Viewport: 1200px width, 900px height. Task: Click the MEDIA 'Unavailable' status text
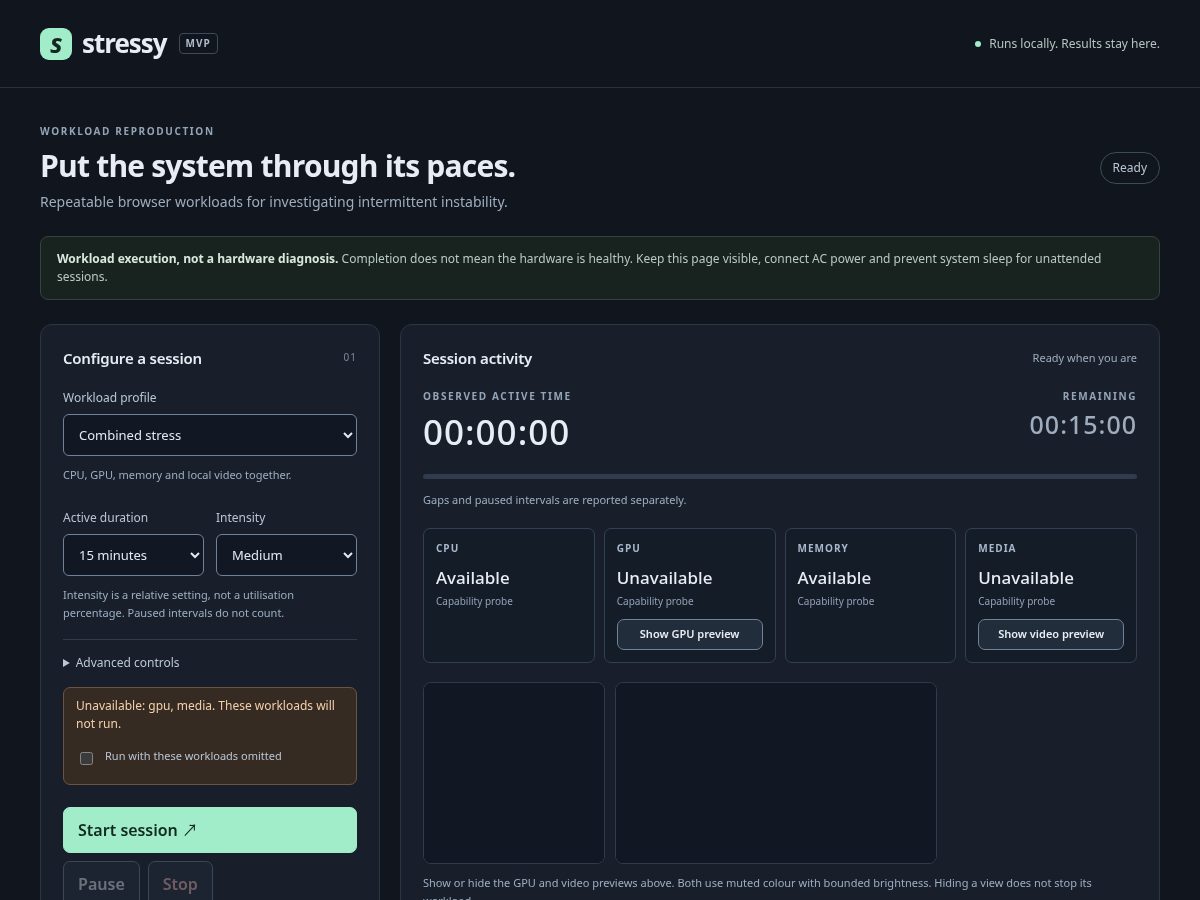[x=1026, y=578]
